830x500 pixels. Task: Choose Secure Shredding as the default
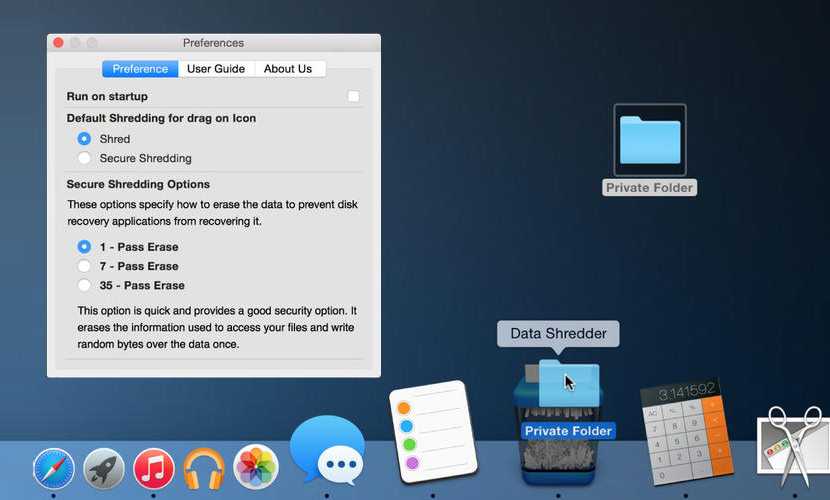point(84,158)
